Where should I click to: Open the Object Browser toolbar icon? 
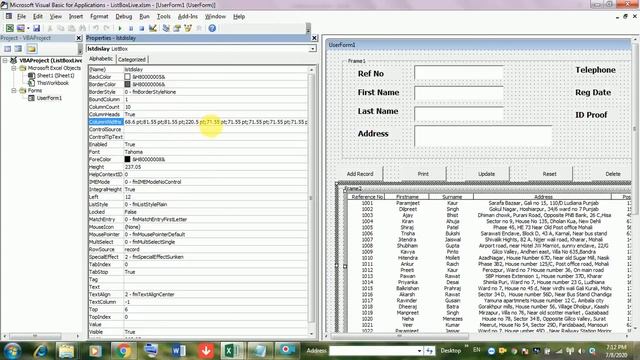pos(188,28)
